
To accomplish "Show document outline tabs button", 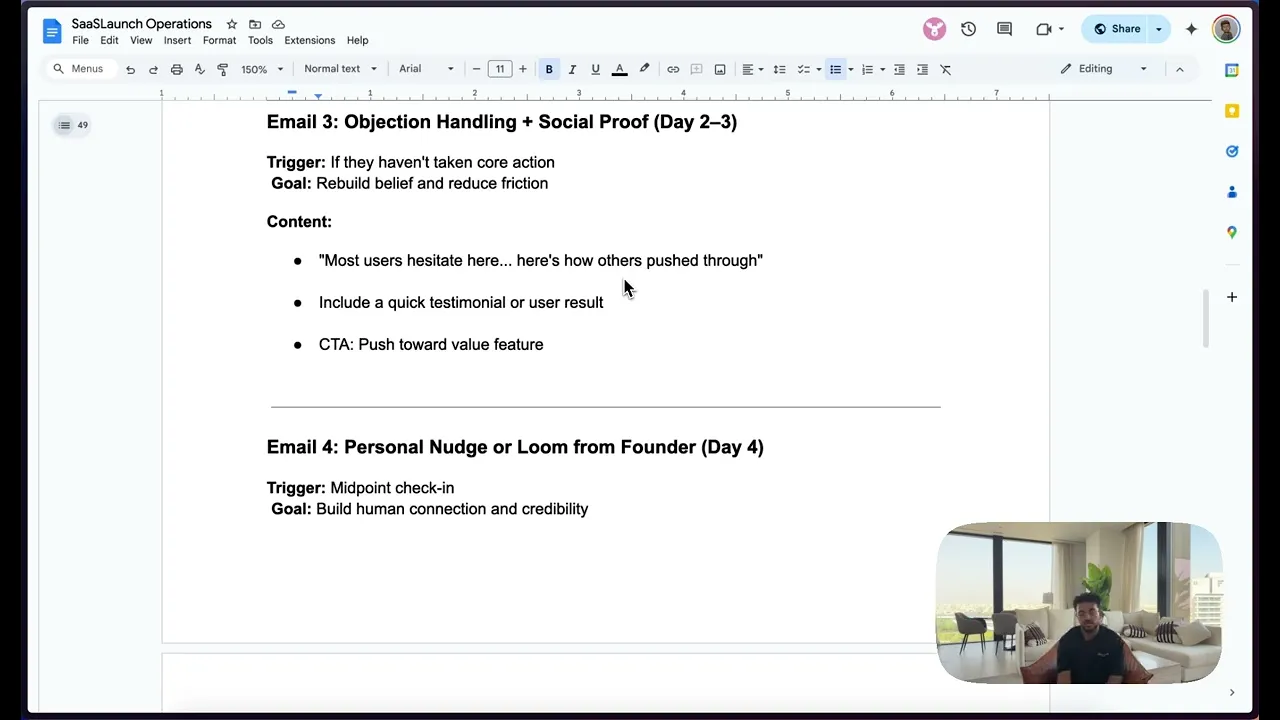I will pyautogui.click(x=72, y=125).
